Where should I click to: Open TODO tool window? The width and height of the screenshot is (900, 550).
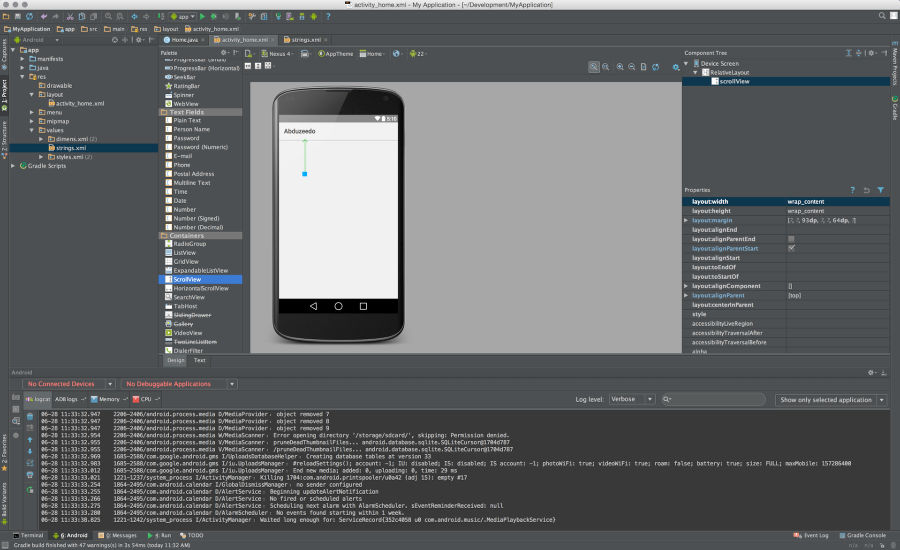point(191,536)
